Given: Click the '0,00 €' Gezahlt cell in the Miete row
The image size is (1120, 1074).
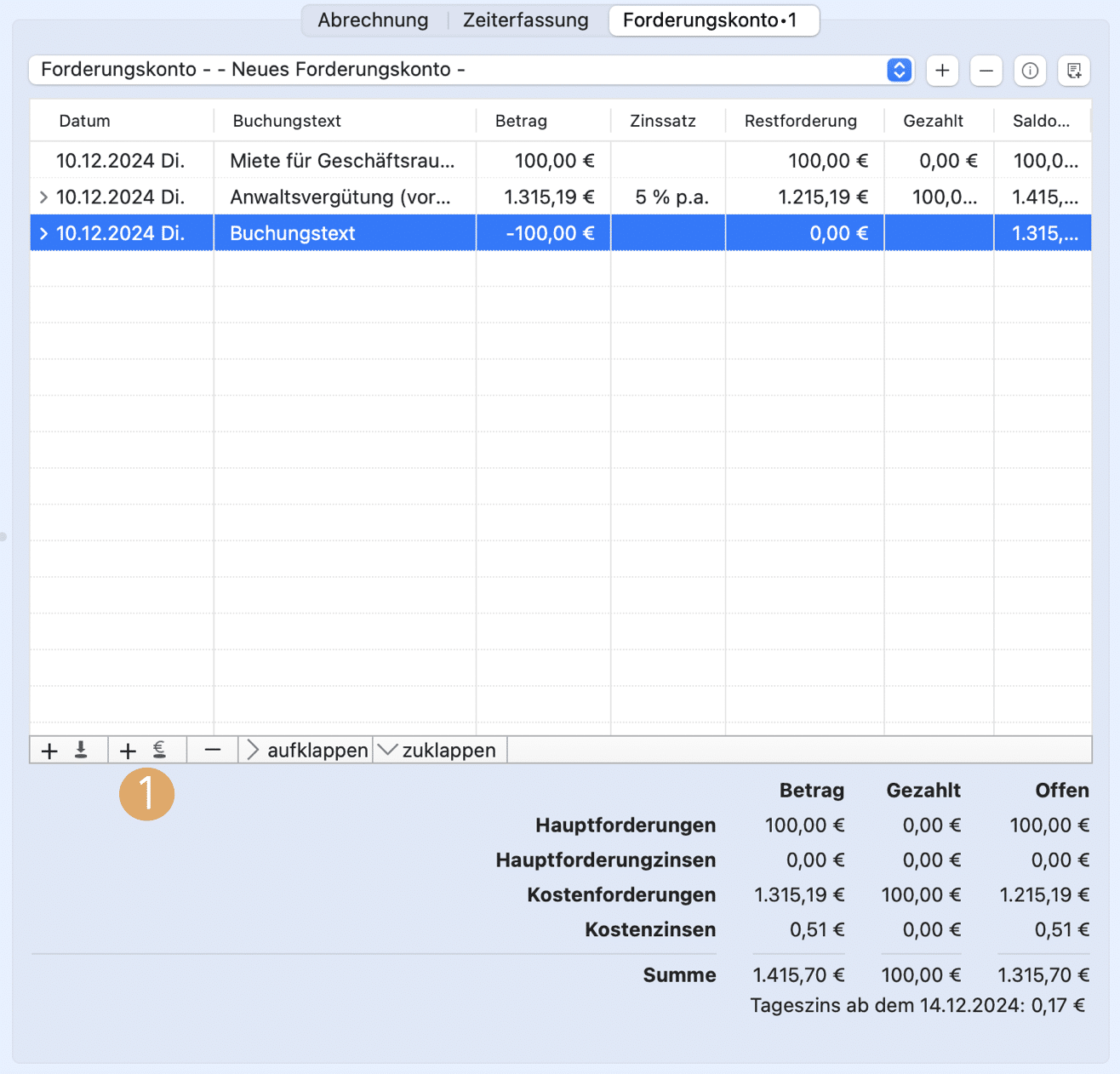Looking at the screenshot, I should coord(948,161).
